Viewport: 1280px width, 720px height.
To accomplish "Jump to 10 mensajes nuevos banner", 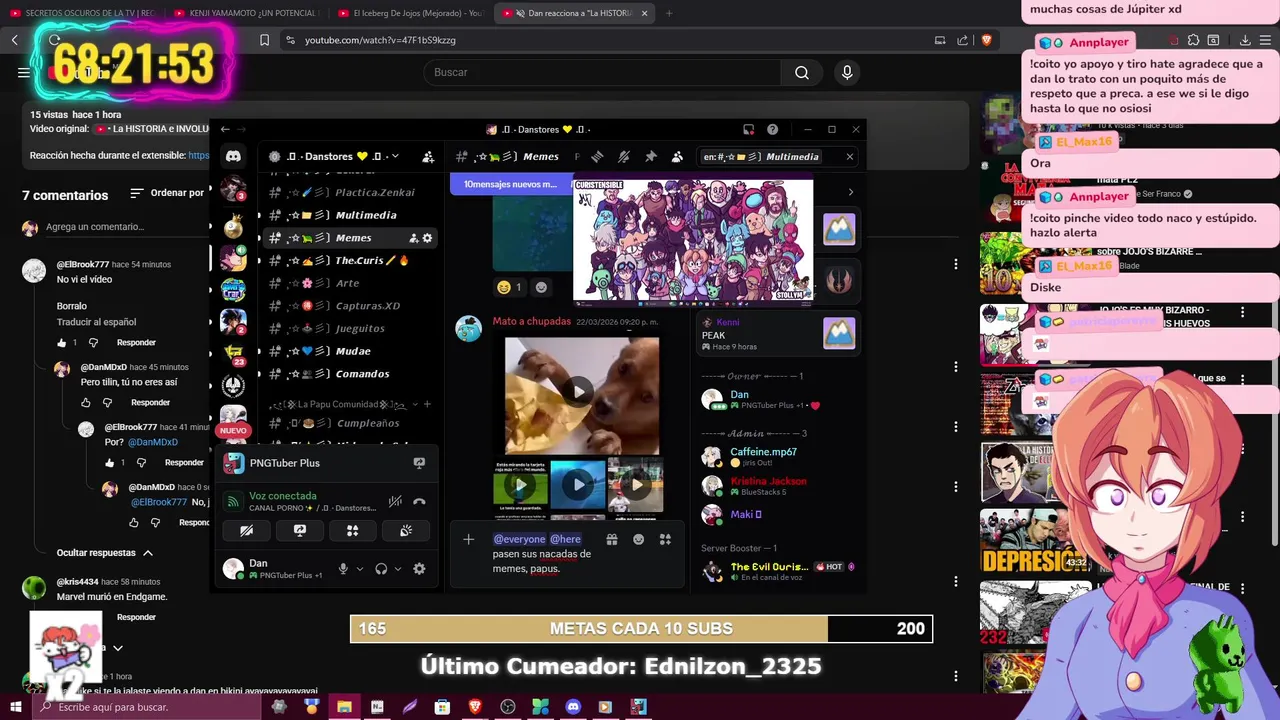I will pyautogui.click(x=509, y=184).
